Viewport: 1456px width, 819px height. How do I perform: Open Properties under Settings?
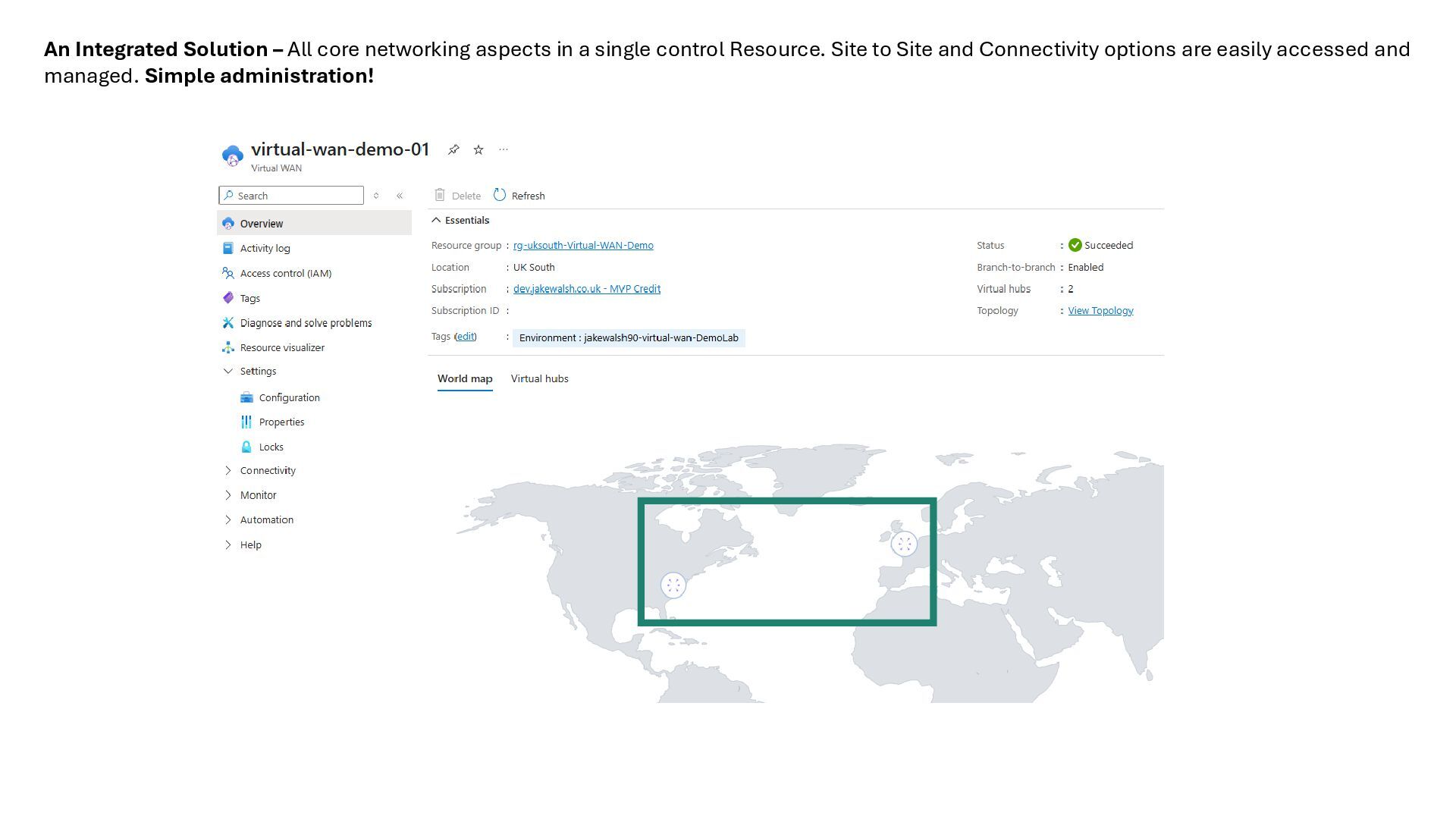(282, 422)
